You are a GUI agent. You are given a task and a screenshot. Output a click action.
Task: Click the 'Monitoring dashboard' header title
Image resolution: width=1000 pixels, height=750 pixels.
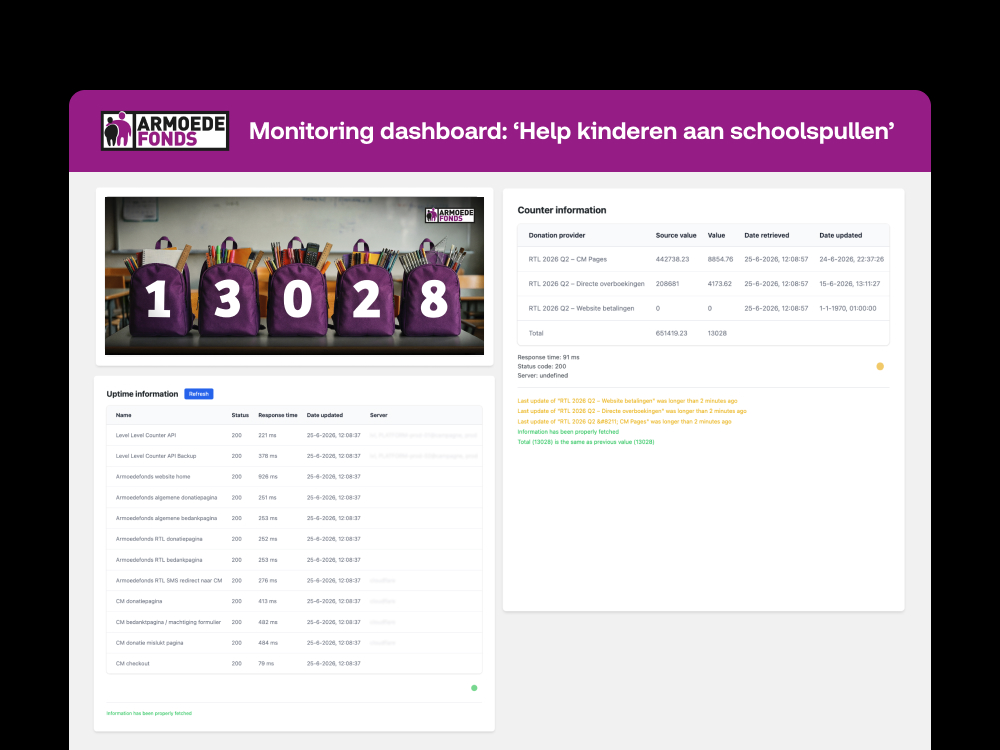pos(571,131)
